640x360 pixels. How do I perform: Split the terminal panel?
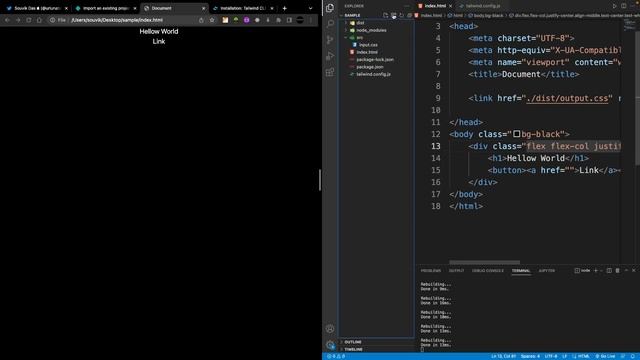tap(609, 270)
